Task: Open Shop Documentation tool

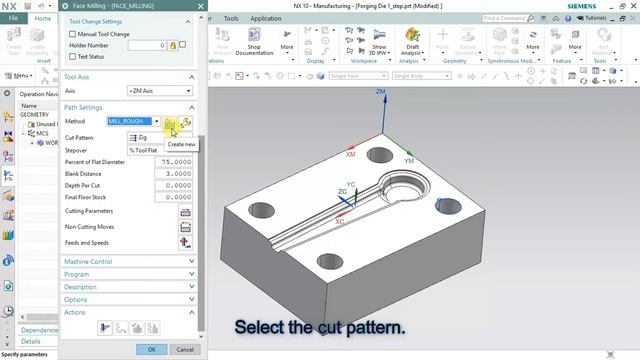Action: [x=254, y=42]
